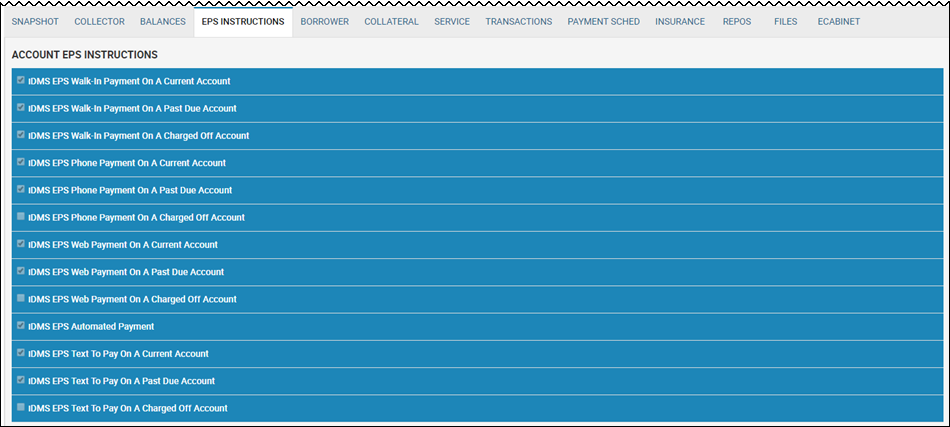Open the eCabinet tab
Viewport: 950px width, 427px height.
(839, 21)
